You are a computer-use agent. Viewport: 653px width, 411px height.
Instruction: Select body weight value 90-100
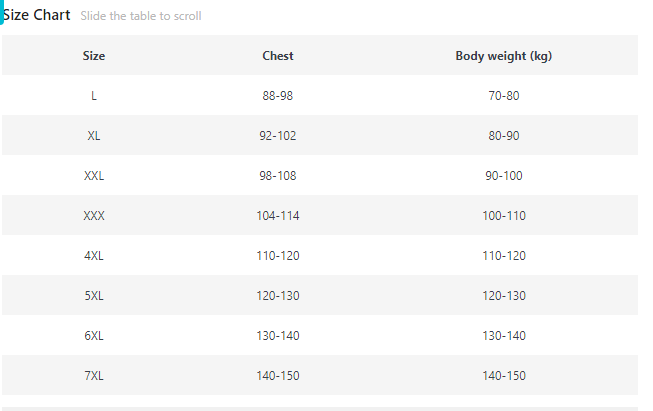504,176
